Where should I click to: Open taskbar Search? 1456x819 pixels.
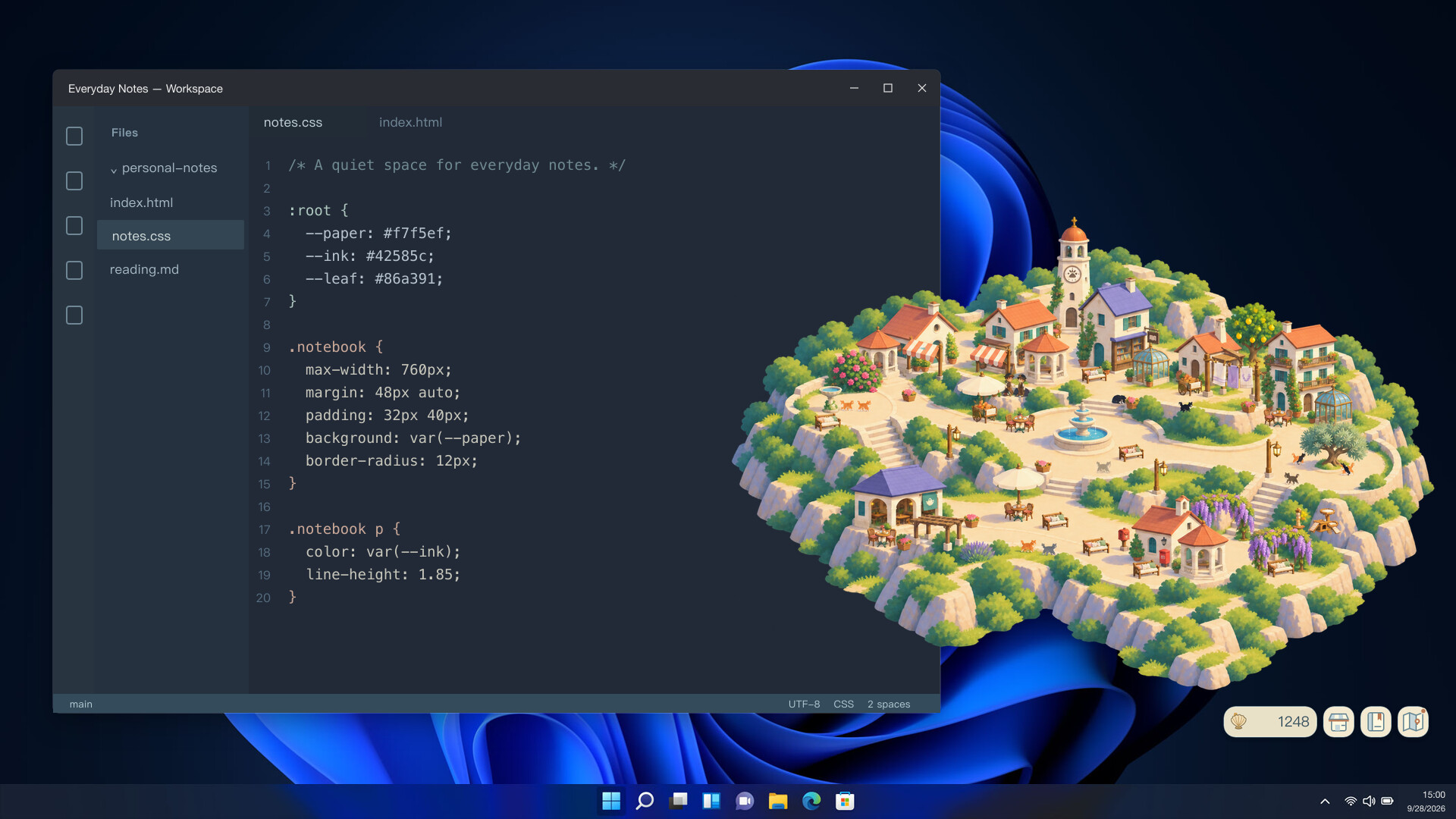coord(645,801)
